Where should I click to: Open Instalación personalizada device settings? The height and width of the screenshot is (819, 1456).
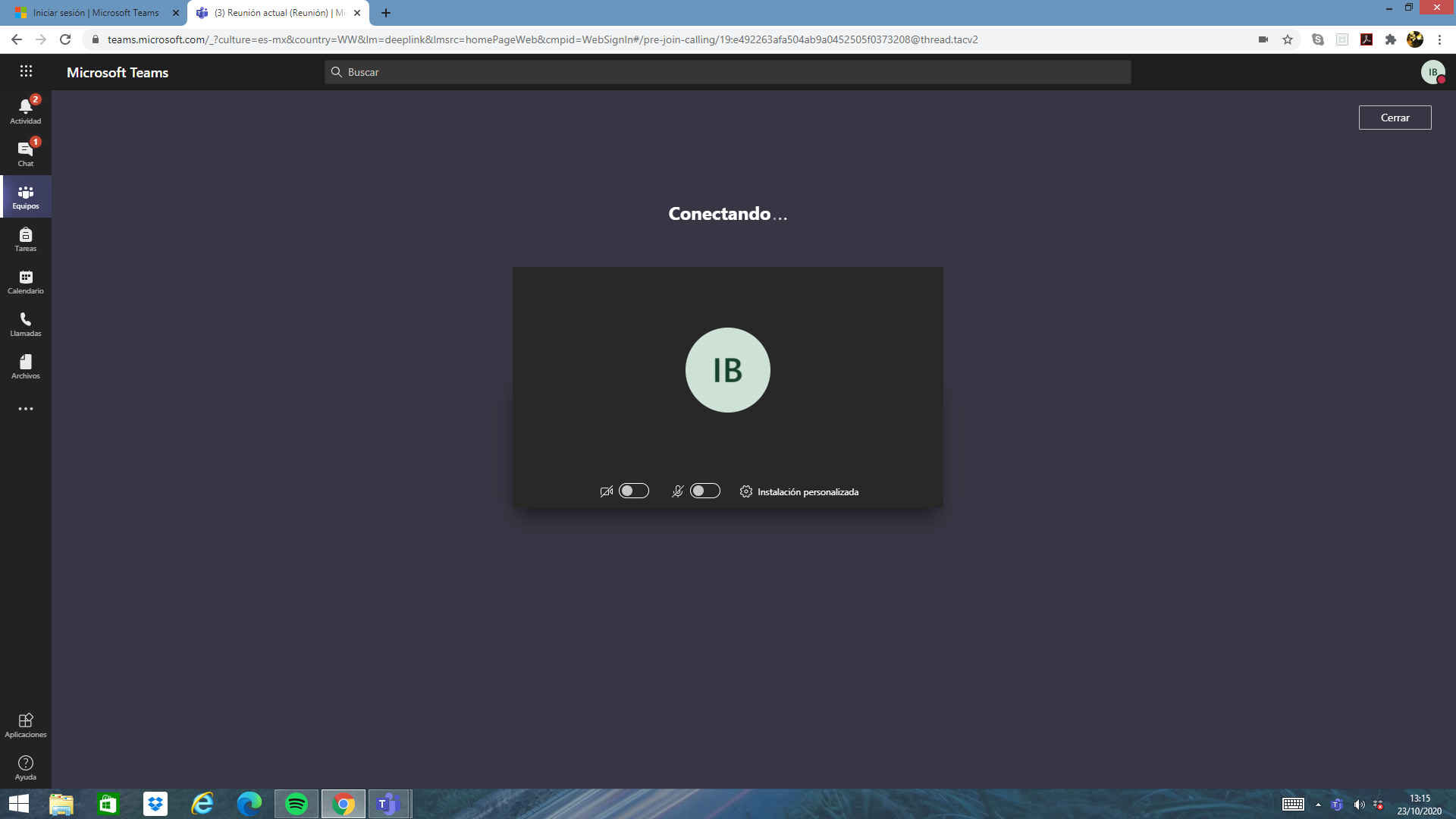click(799, 492)
